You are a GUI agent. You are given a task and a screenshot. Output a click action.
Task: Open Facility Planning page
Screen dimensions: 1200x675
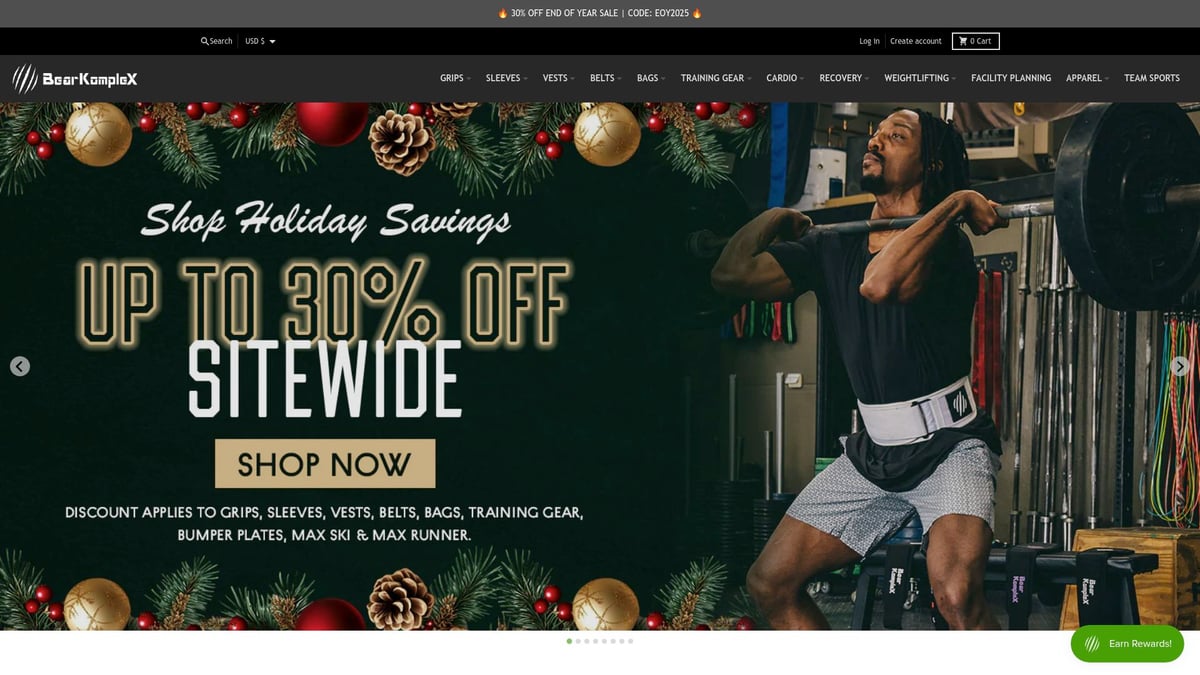[x=1011, y=78]
